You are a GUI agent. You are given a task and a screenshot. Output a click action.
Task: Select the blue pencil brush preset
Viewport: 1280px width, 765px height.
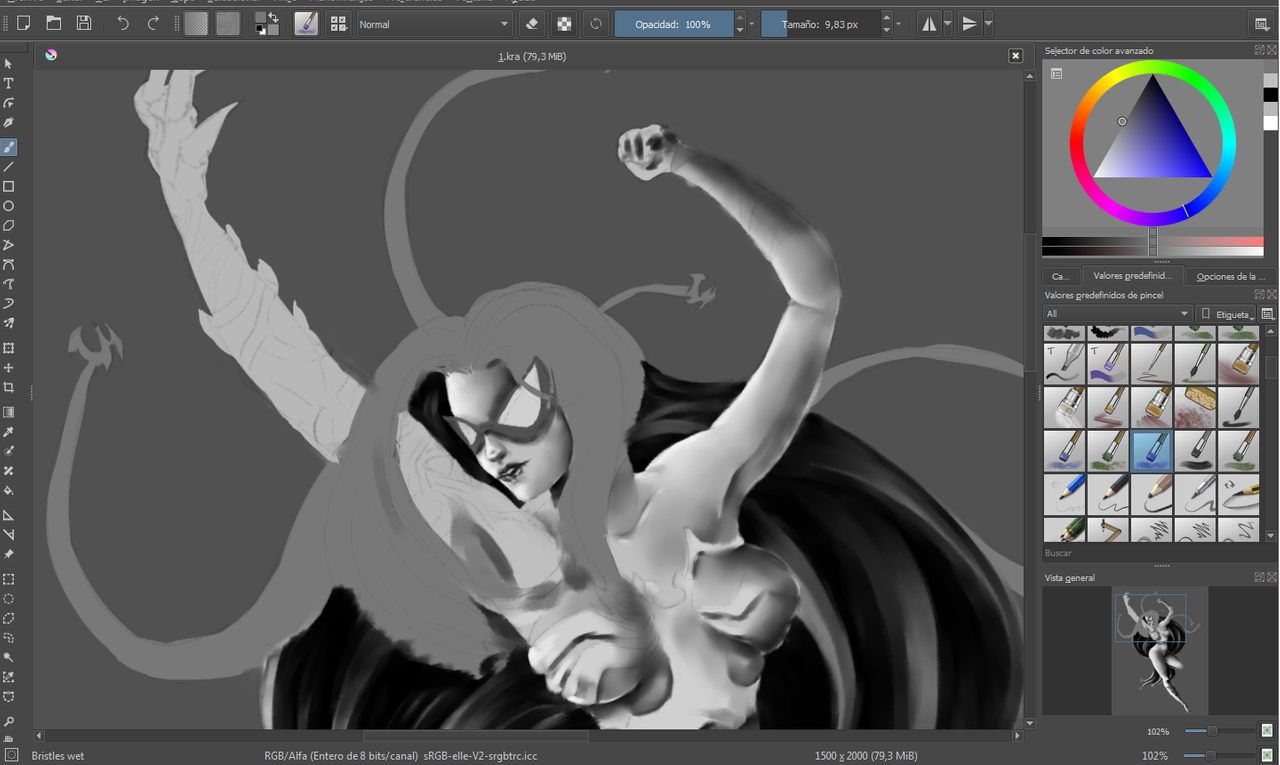(1064, 494)
